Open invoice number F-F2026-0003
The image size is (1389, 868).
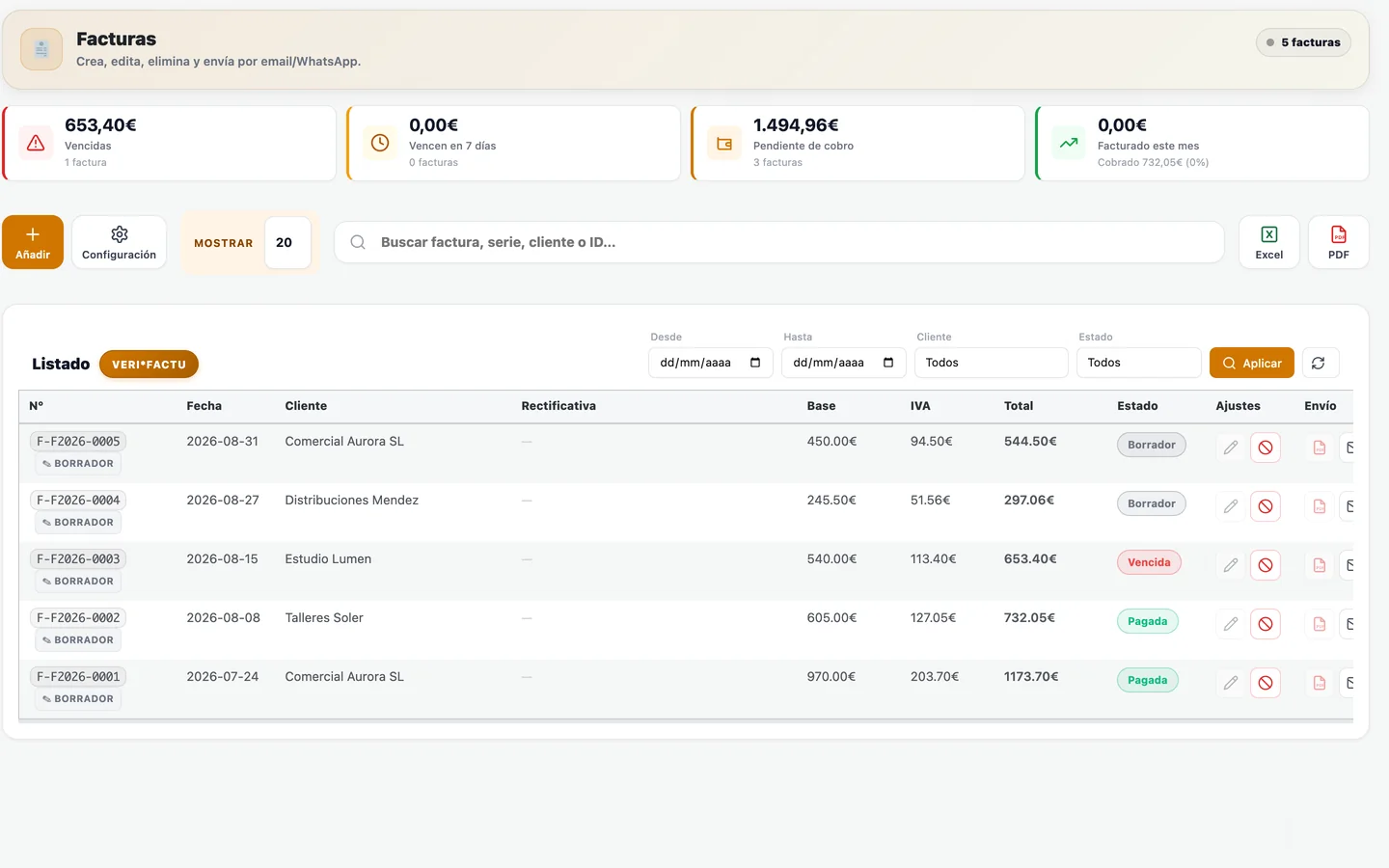(78, 559)
